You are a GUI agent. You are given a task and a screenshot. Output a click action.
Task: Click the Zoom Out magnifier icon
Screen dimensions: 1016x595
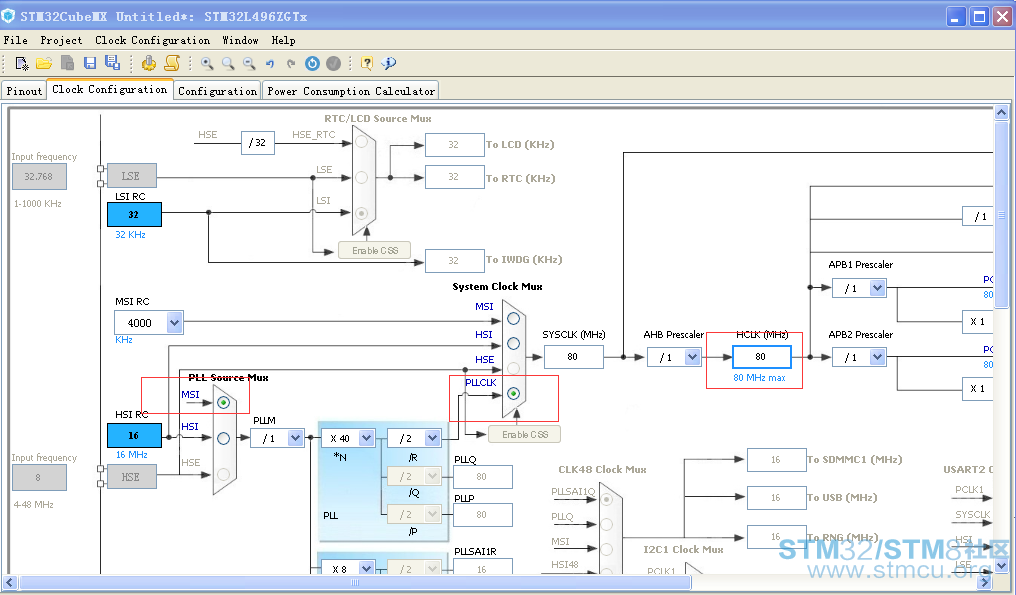(x=249, y=63)
